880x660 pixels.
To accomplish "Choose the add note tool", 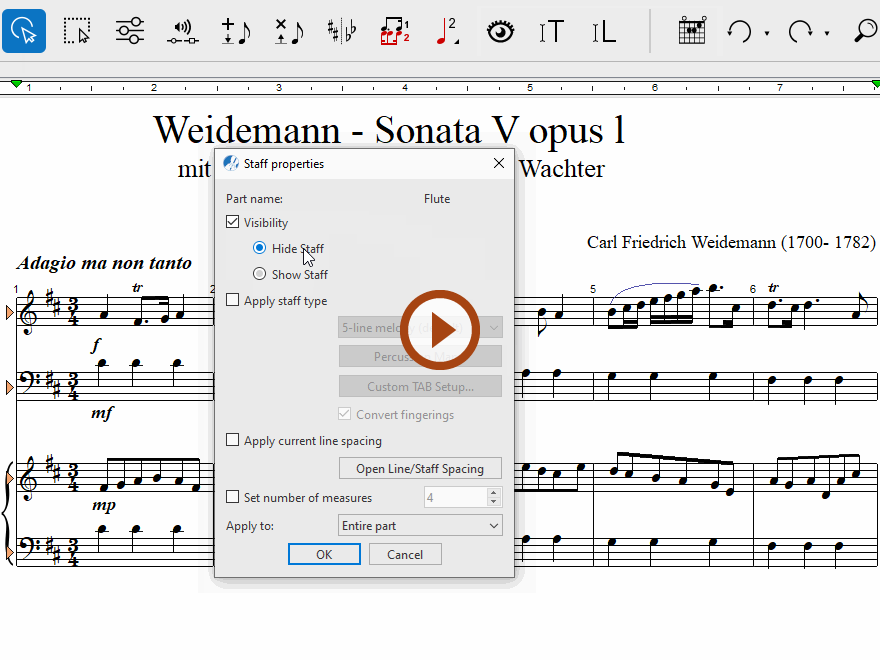I will 236,31.
